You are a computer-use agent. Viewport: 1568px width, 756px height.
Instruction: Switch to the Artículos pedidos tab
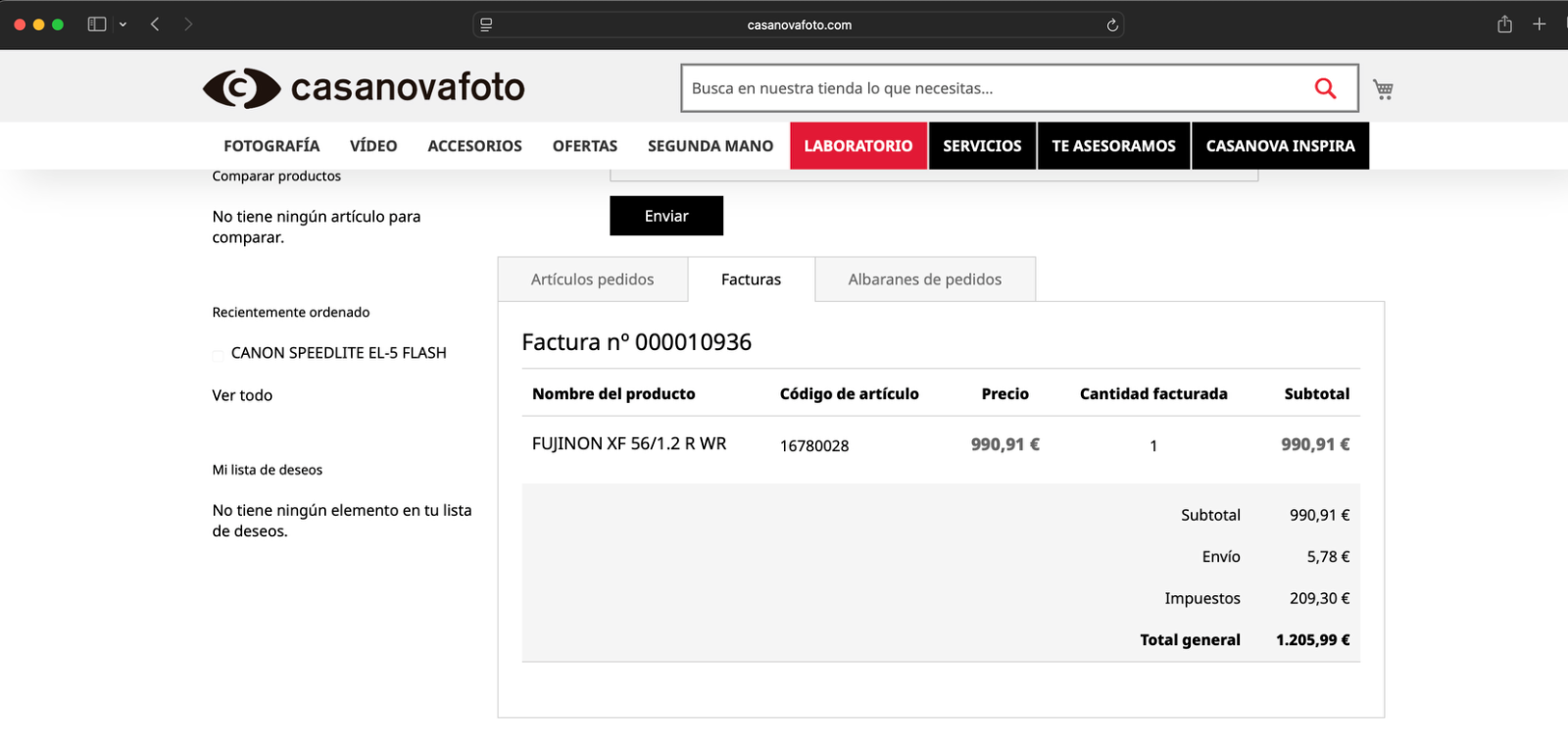click(592, 279)
